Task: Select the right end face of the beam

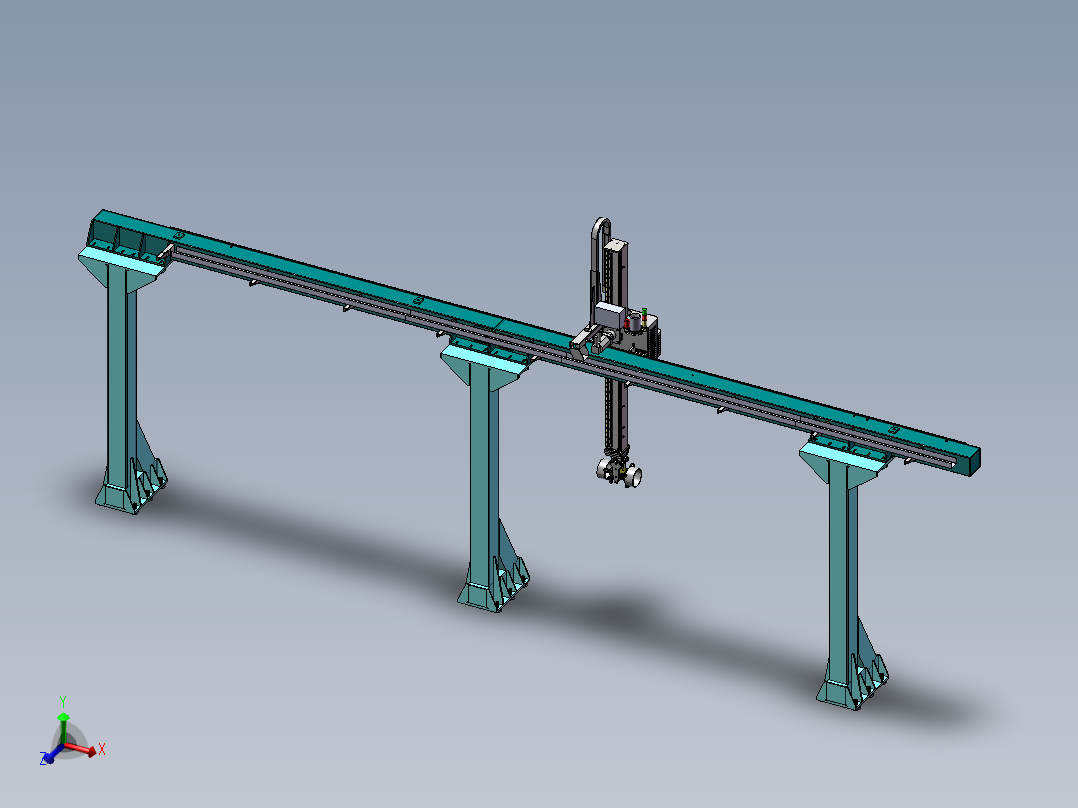Action: coord(976,462)
